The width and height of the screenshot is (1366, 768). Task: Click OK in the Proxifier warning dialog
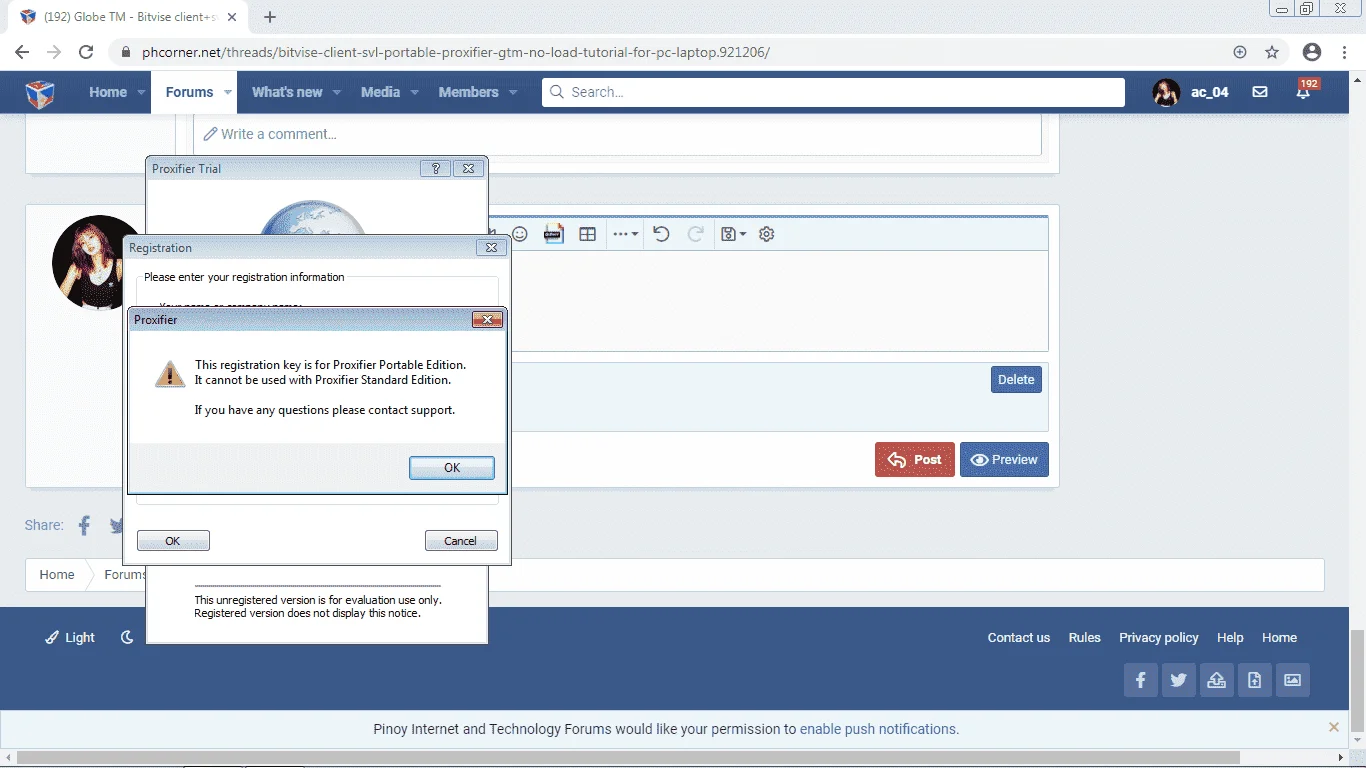click(x=452, y=468)
